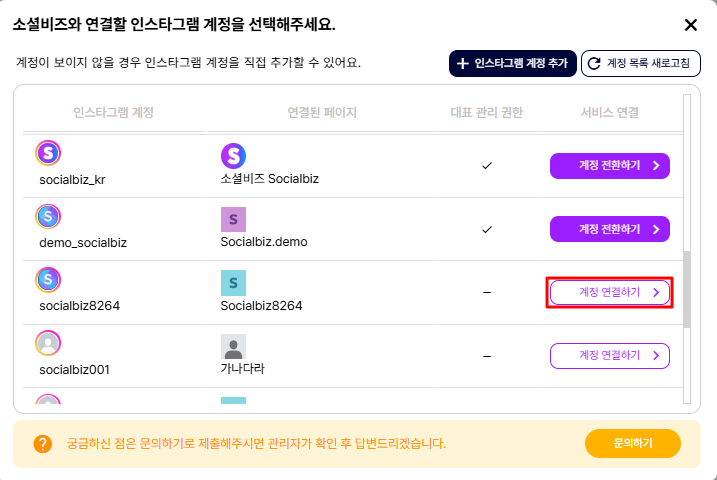Click the 인스타그램 계정 column header
717x480 pixels.
click(x=113, y=112)
